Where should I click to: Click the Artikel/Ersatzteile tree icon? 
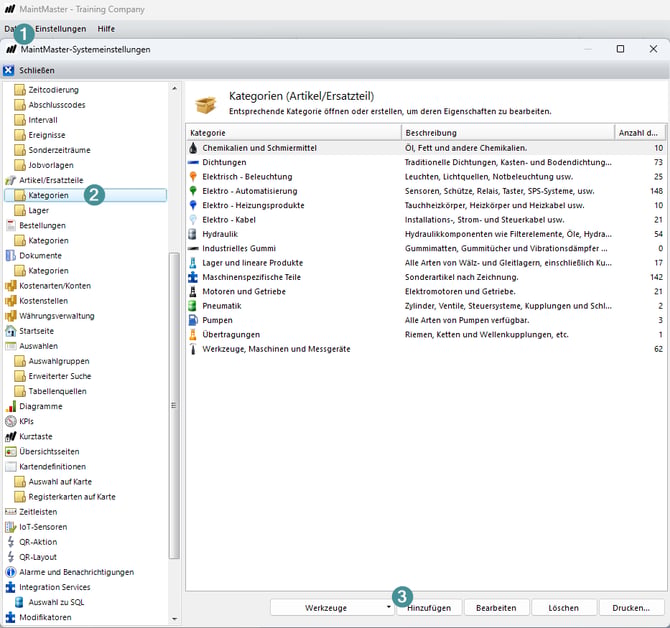pyautogui.click(x=11, y=180)
